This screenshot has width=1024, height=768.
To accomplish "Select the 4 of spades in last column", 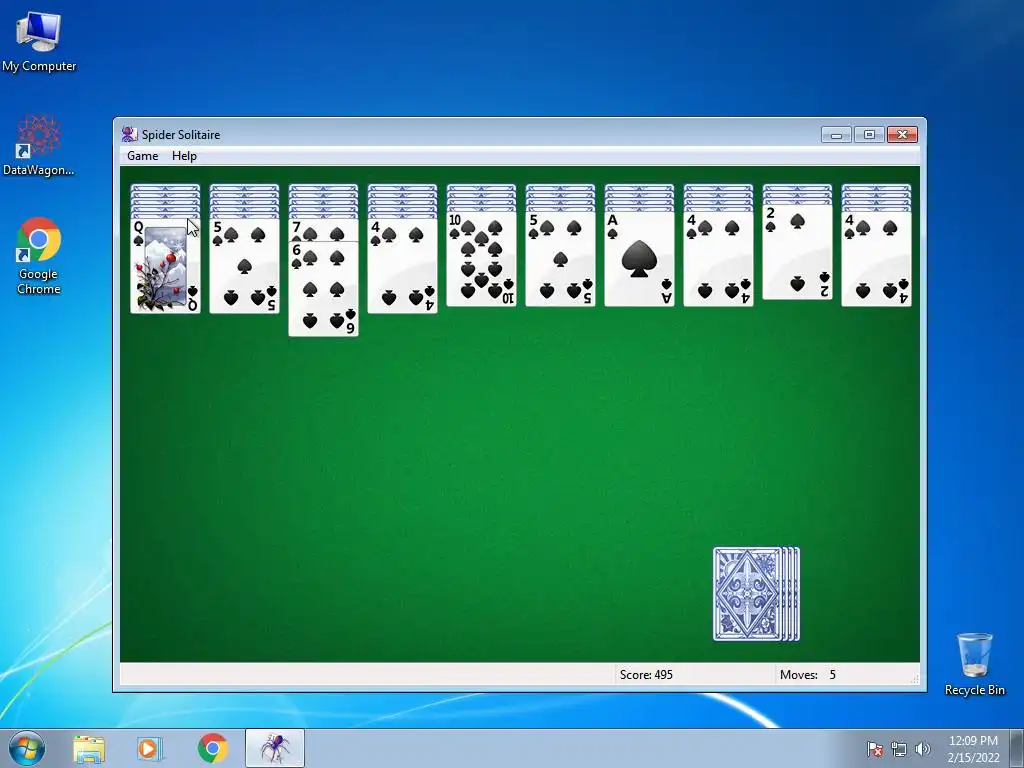I will pyautogui.click(x=876, y=259).
